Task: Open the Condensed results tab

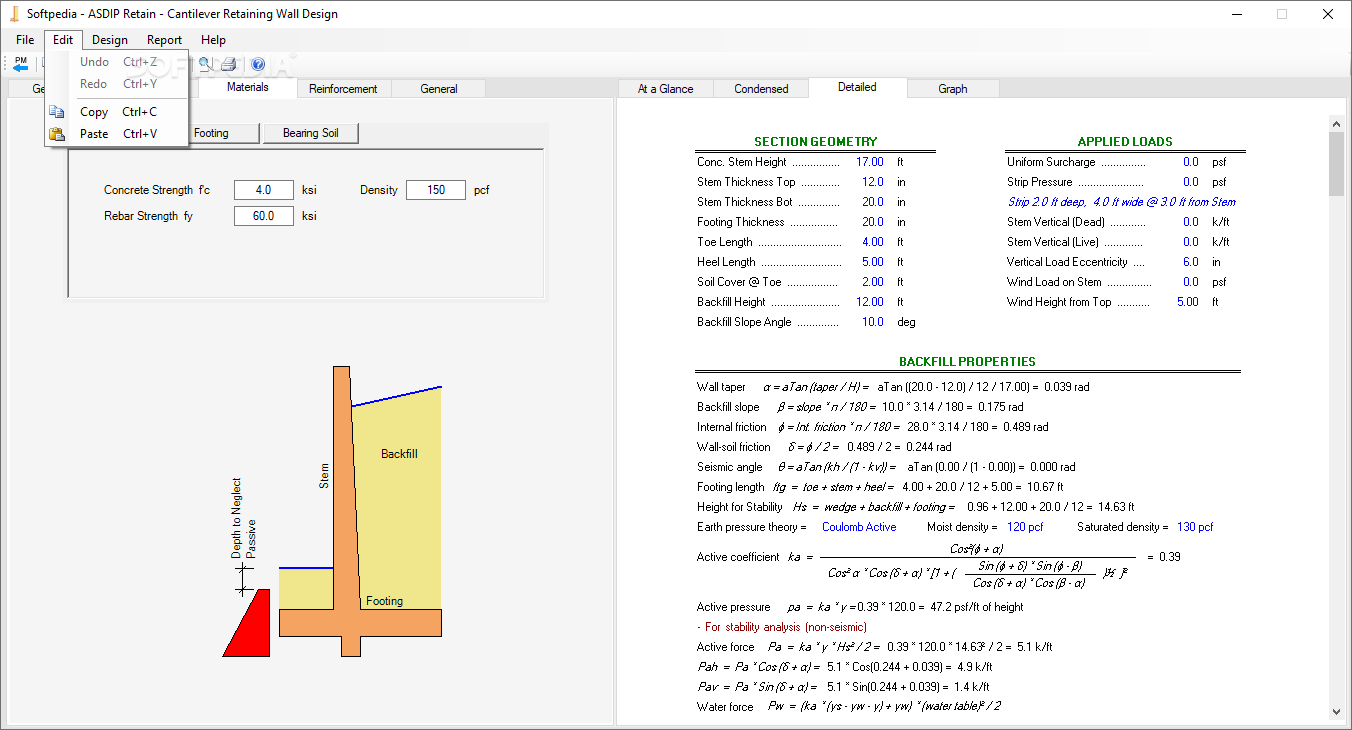Action: coord(761,89)
